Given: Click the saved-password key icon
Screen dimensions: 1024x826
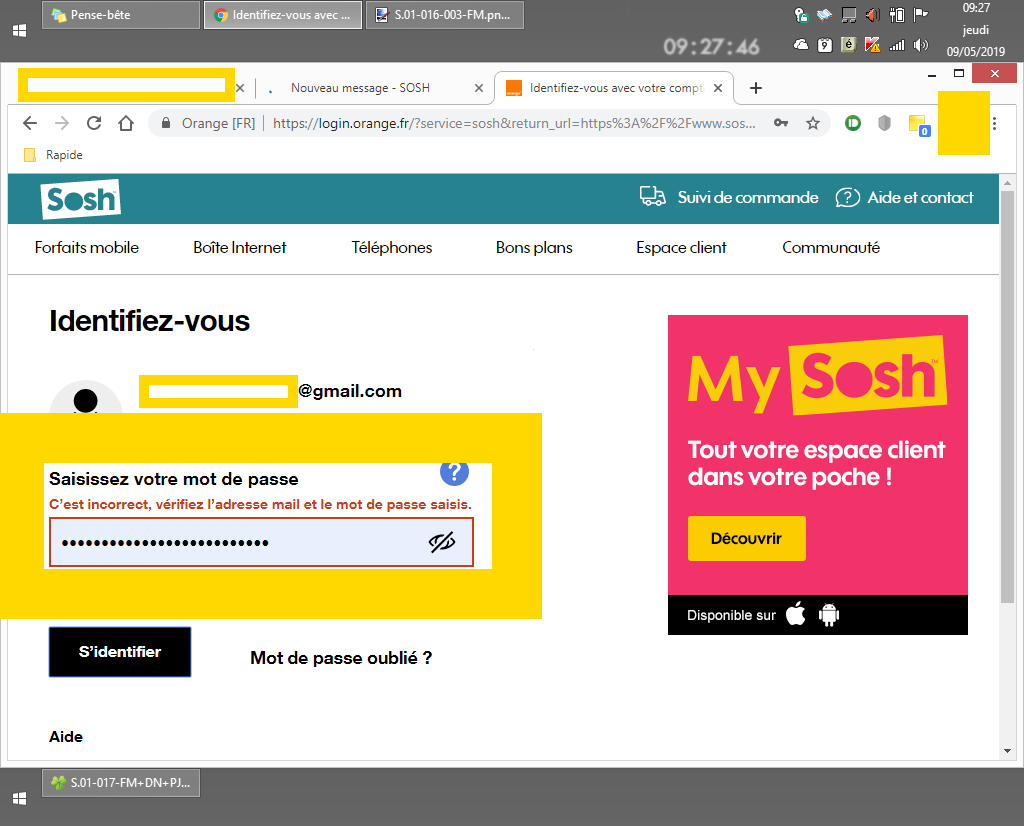Looking at the screenshot, I should click(x=780, y=123).
